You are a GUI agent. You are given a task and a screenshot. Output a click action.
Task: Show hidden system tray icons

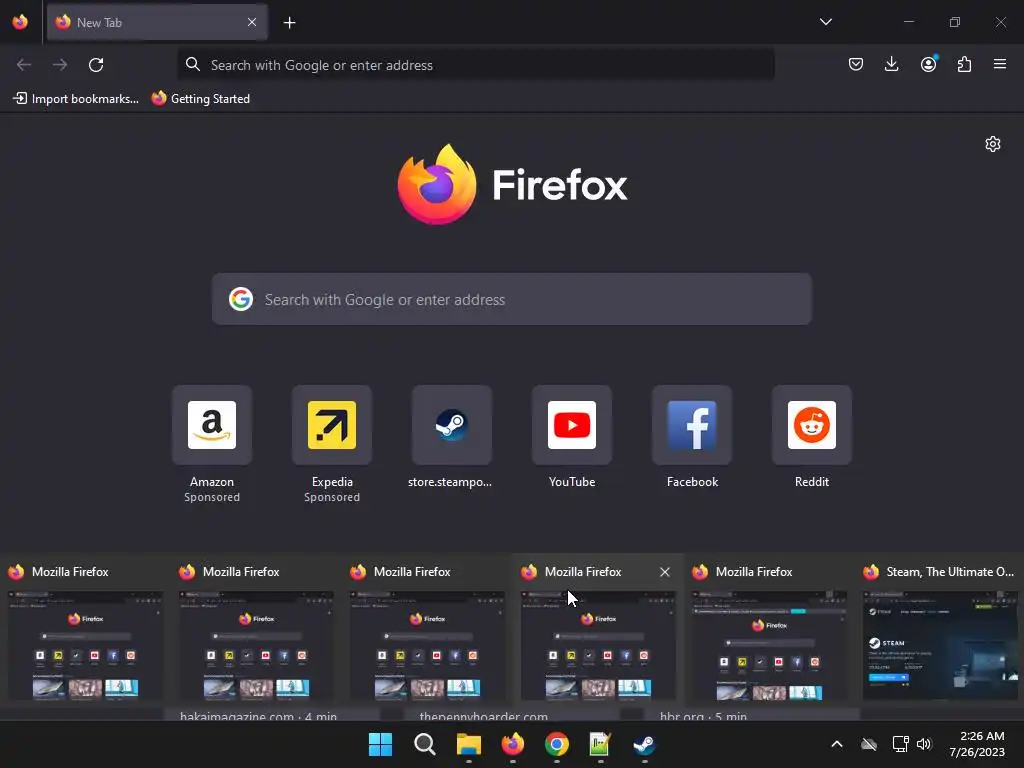[x=837, y=744]
